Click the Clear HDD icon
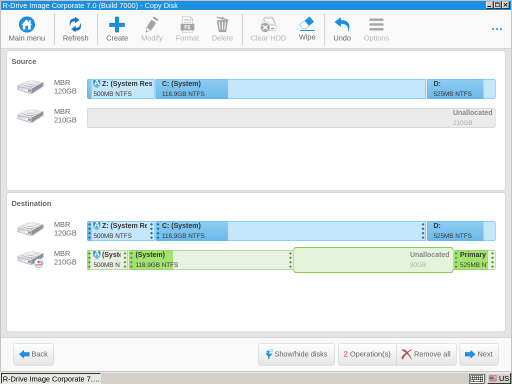 click(268, 24)
